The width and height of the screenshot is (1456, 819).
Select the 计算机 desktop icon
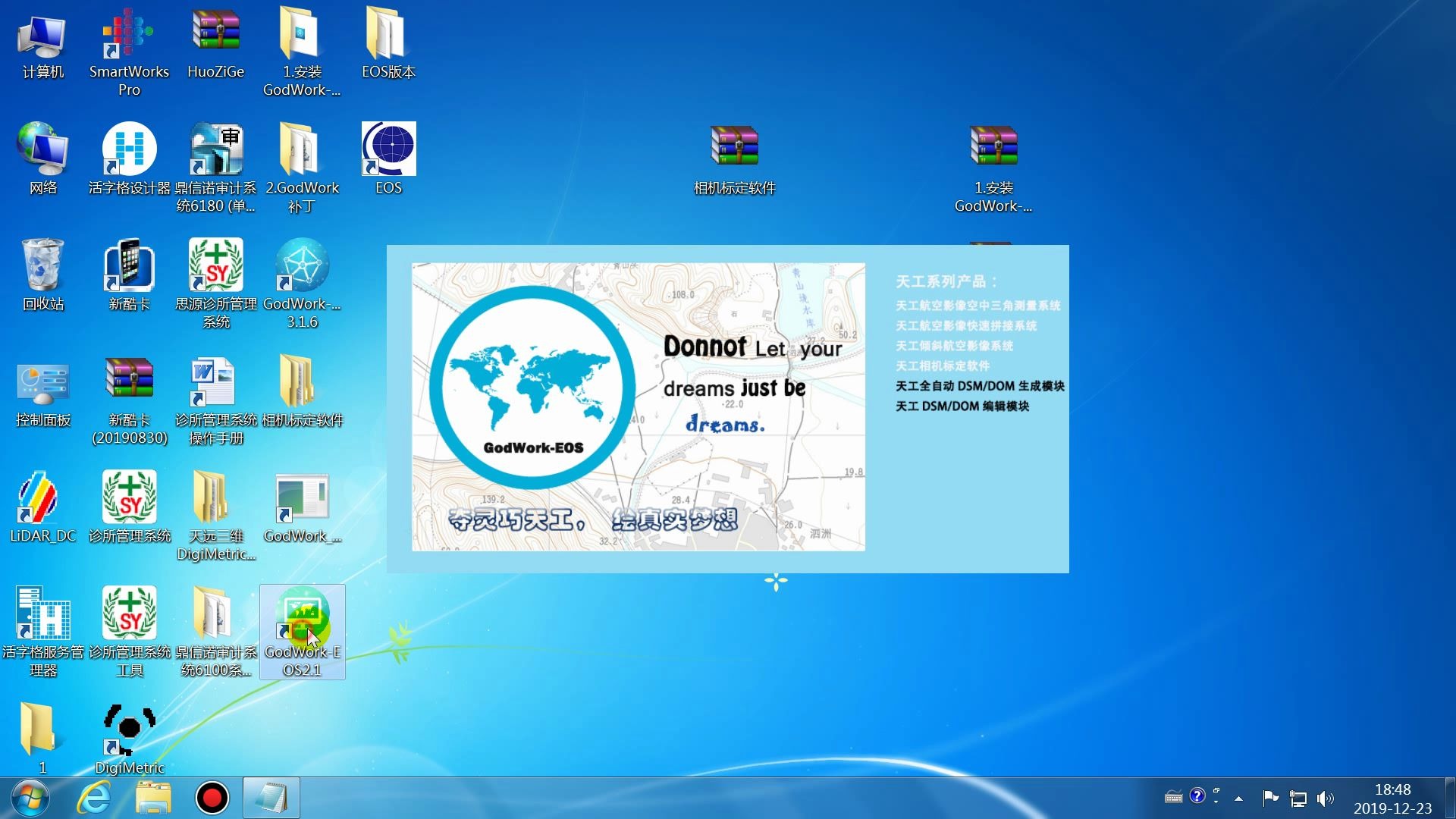[x=42, y=45]
